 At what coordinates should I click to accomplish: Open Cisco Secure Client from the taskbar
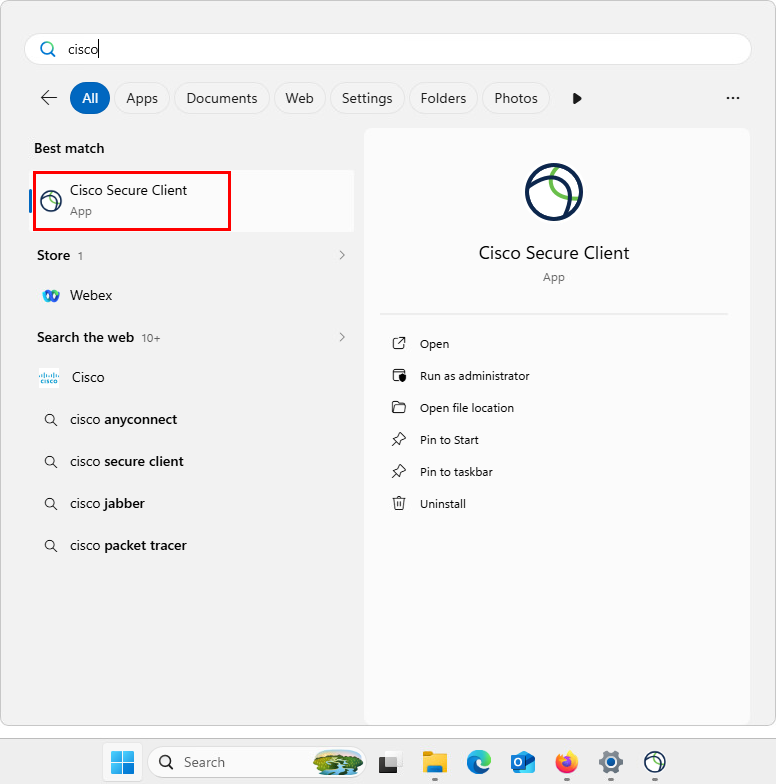coord(654,762)
